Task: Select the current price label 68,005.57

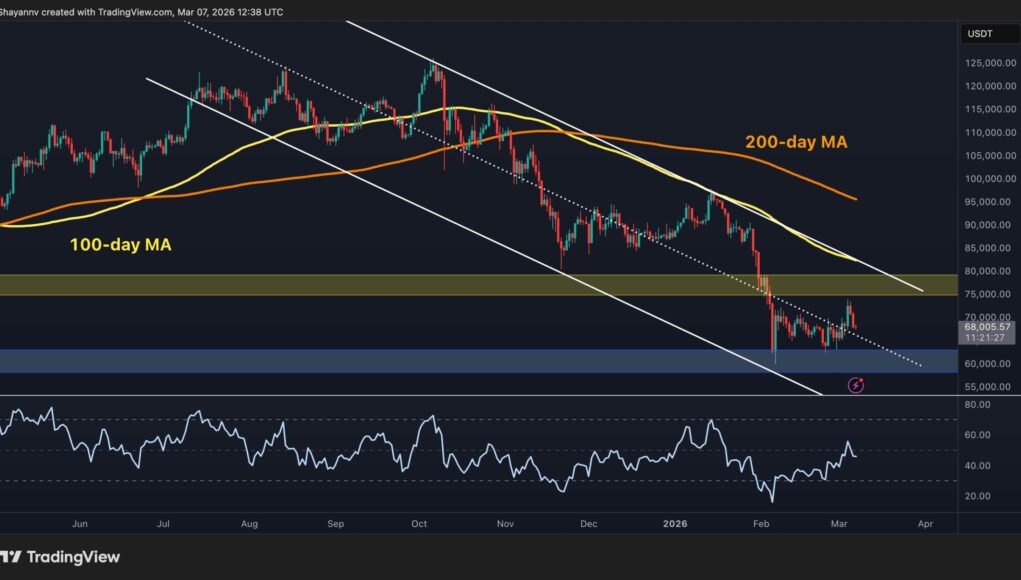Action: point(987,327)
